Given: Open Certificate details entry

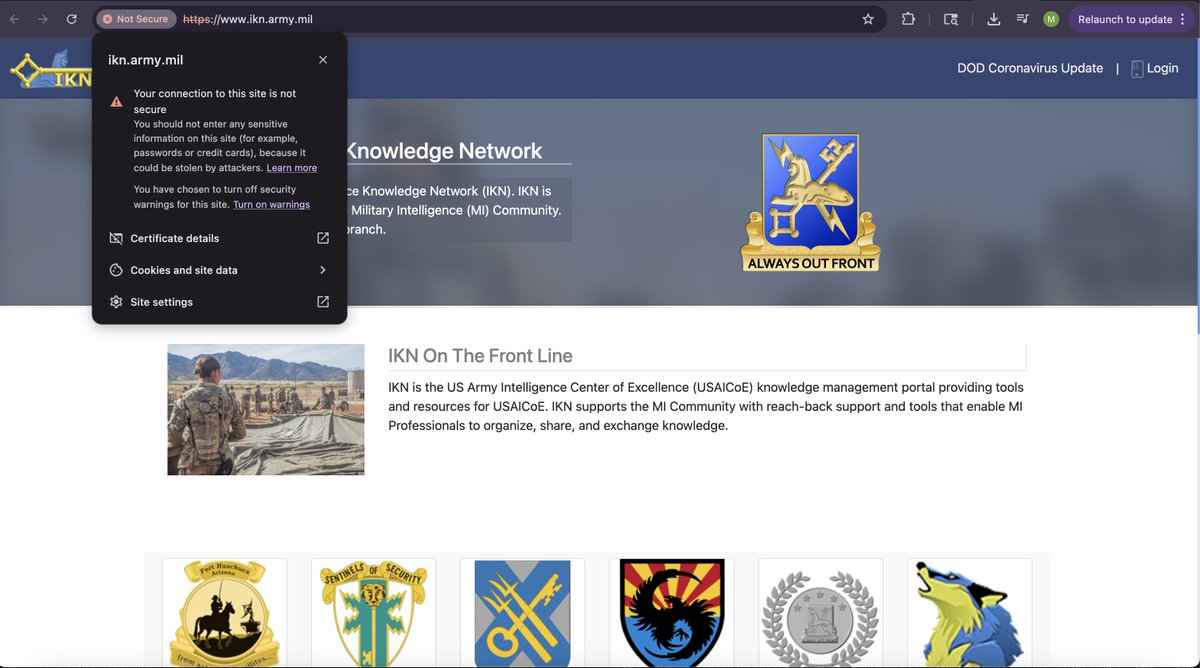Looking at the screenshot, I should click(219, 238).
